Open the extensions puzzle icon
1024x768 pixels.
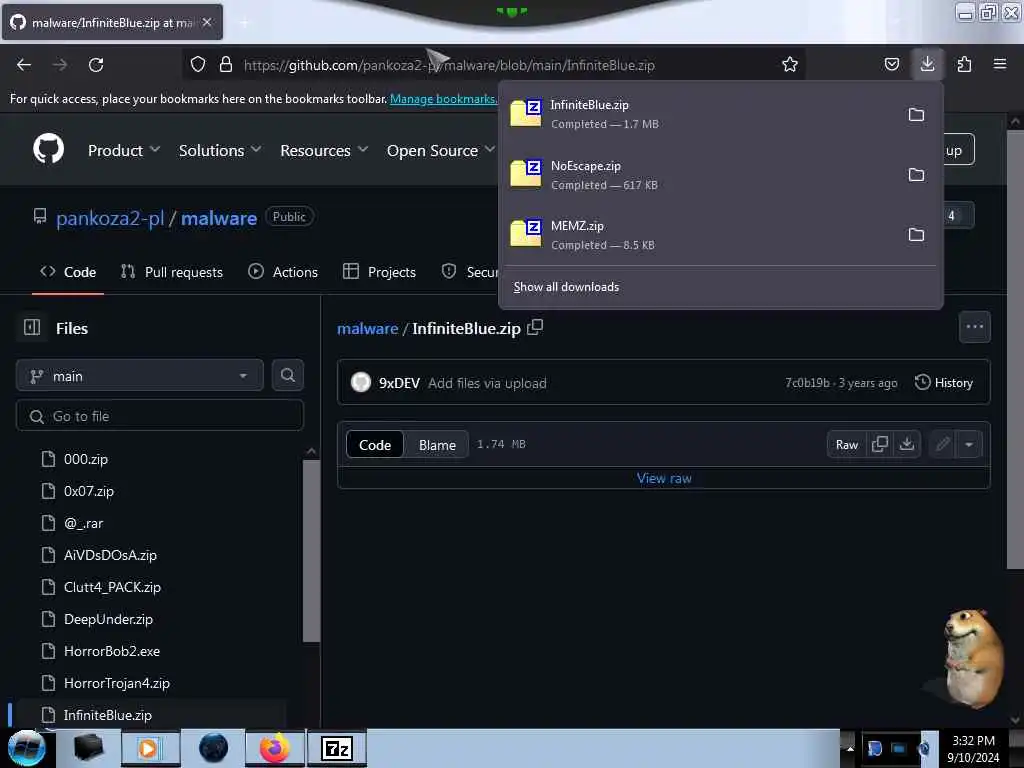[964, 65]
